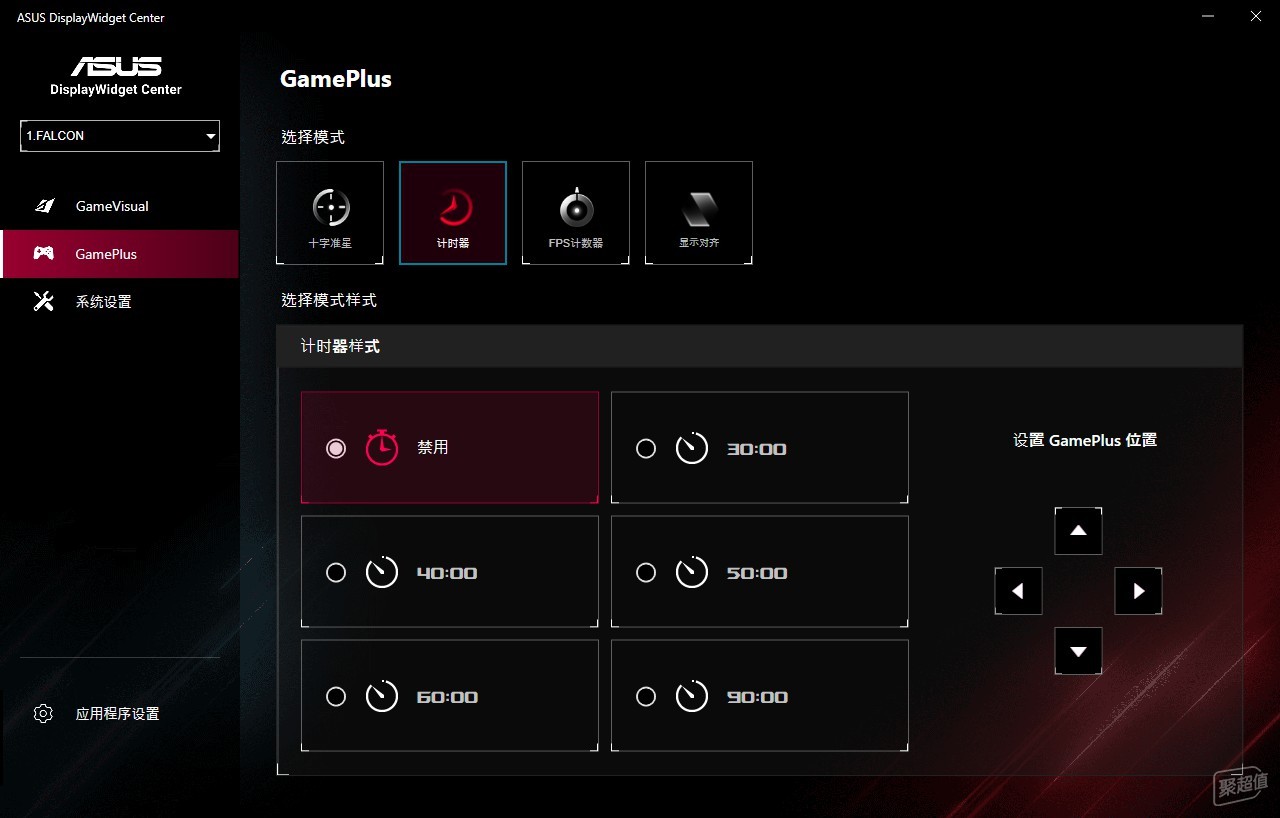Click the gear icon for 应用程序设置
Screen dimensions: 1280x818
(x=43, y=713)
